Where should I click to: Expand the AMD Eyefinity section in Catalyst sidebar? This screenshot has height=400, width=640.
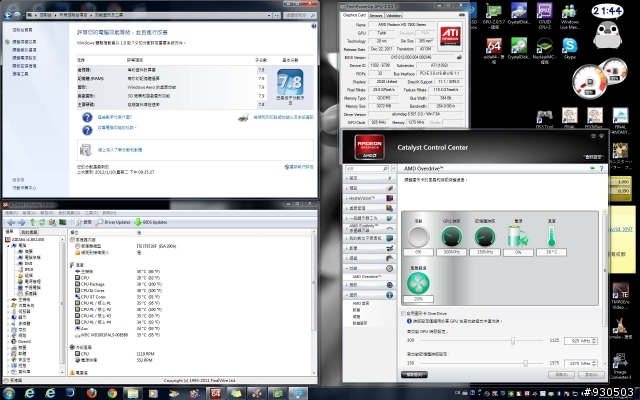coord(369,228)
